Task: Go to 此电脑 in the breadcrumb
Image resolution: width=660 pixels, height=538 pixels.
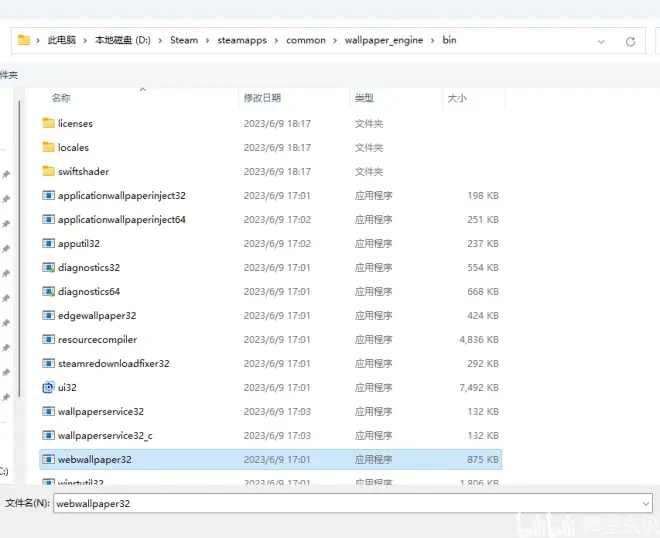Action: 61,40
